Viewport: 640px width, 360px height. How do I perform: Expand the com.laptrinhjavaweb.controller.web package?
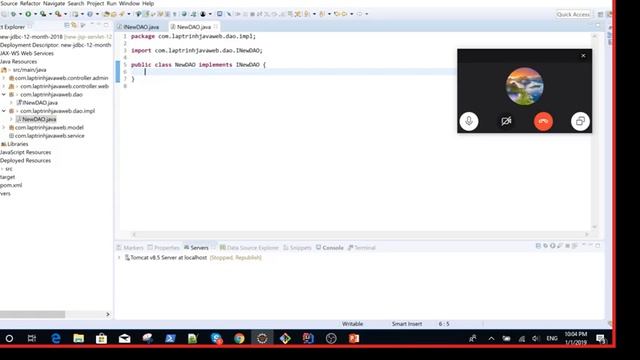click(x=4, y=86)
